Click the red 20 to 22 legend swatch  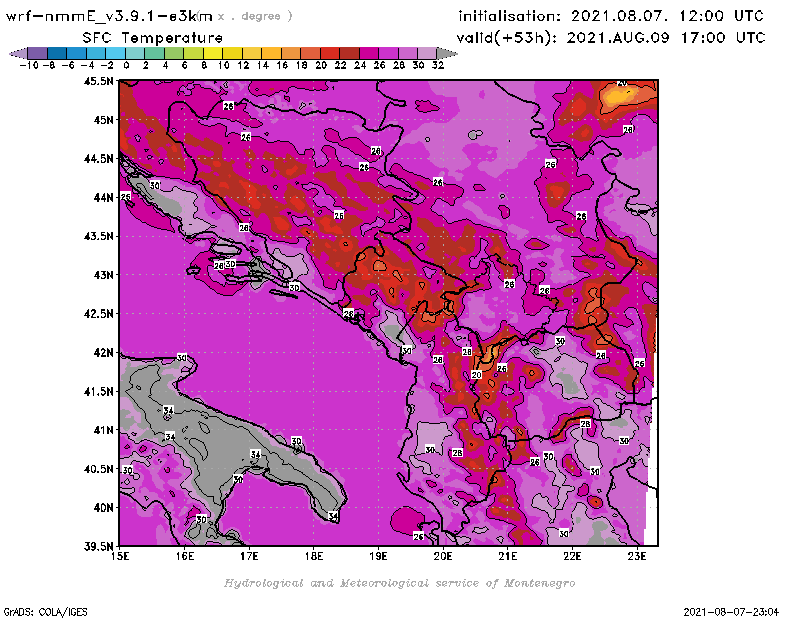pos(330,53)
